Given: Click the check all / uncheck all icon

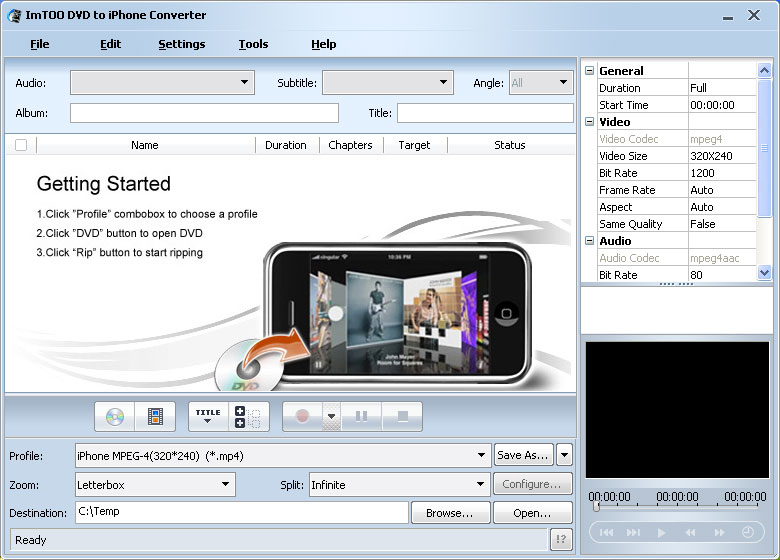Looking at the screenshot, I should (x=248, y=417).
